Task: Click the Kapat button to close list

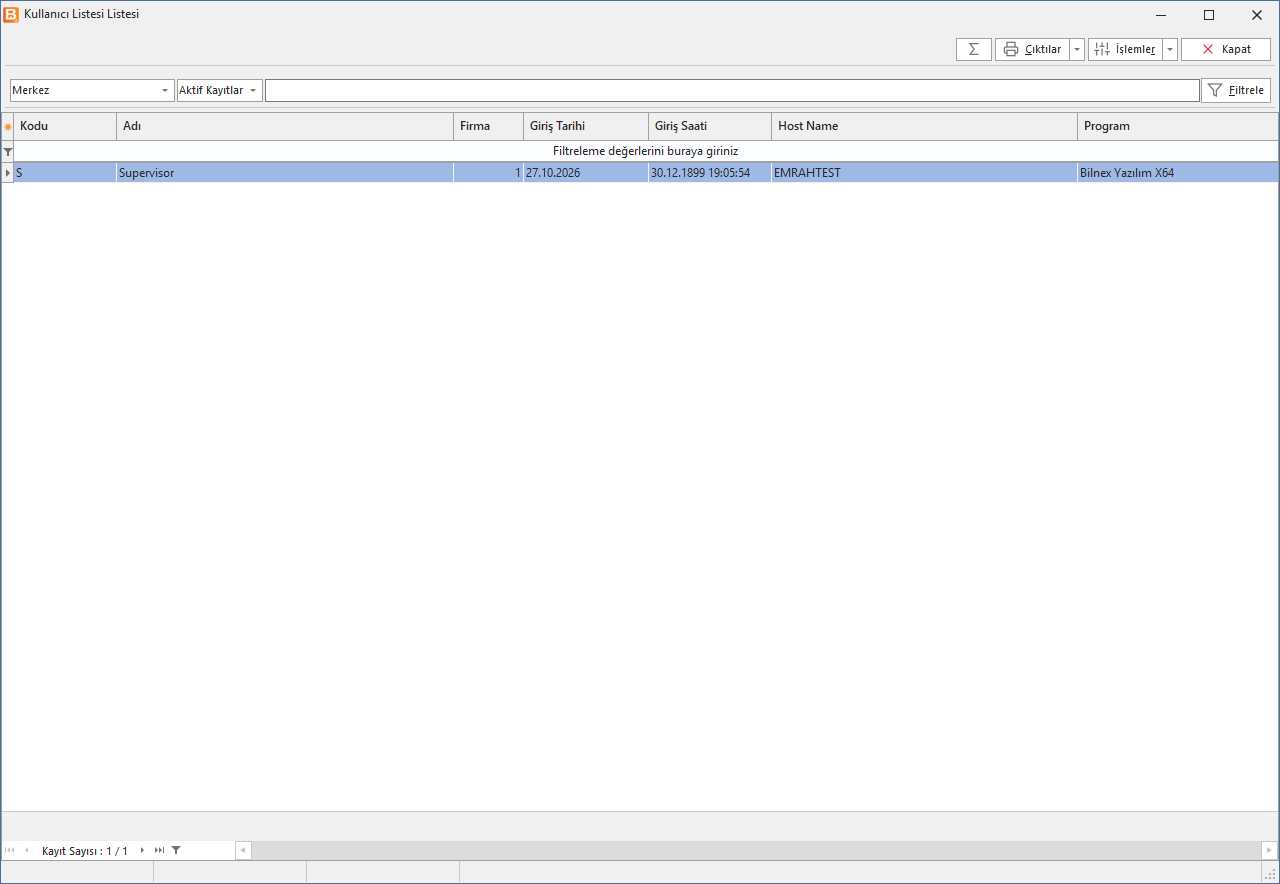Action: pos(1226,49)
